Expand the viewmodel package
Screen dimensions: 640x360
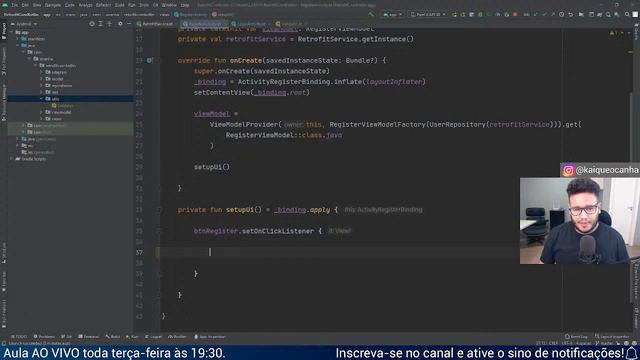(42, 112)
